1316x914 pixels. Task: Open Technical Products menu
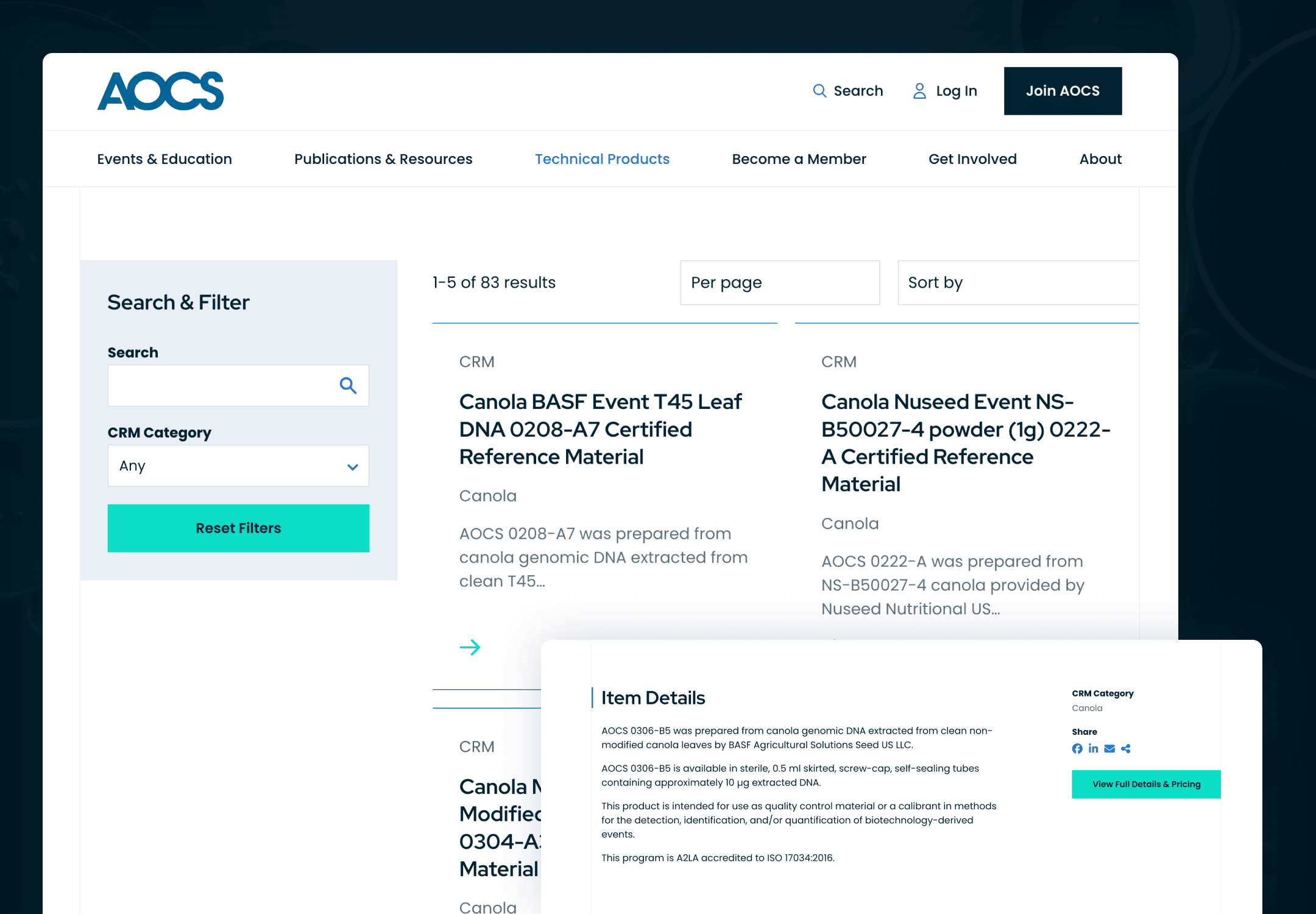(602, 159)
